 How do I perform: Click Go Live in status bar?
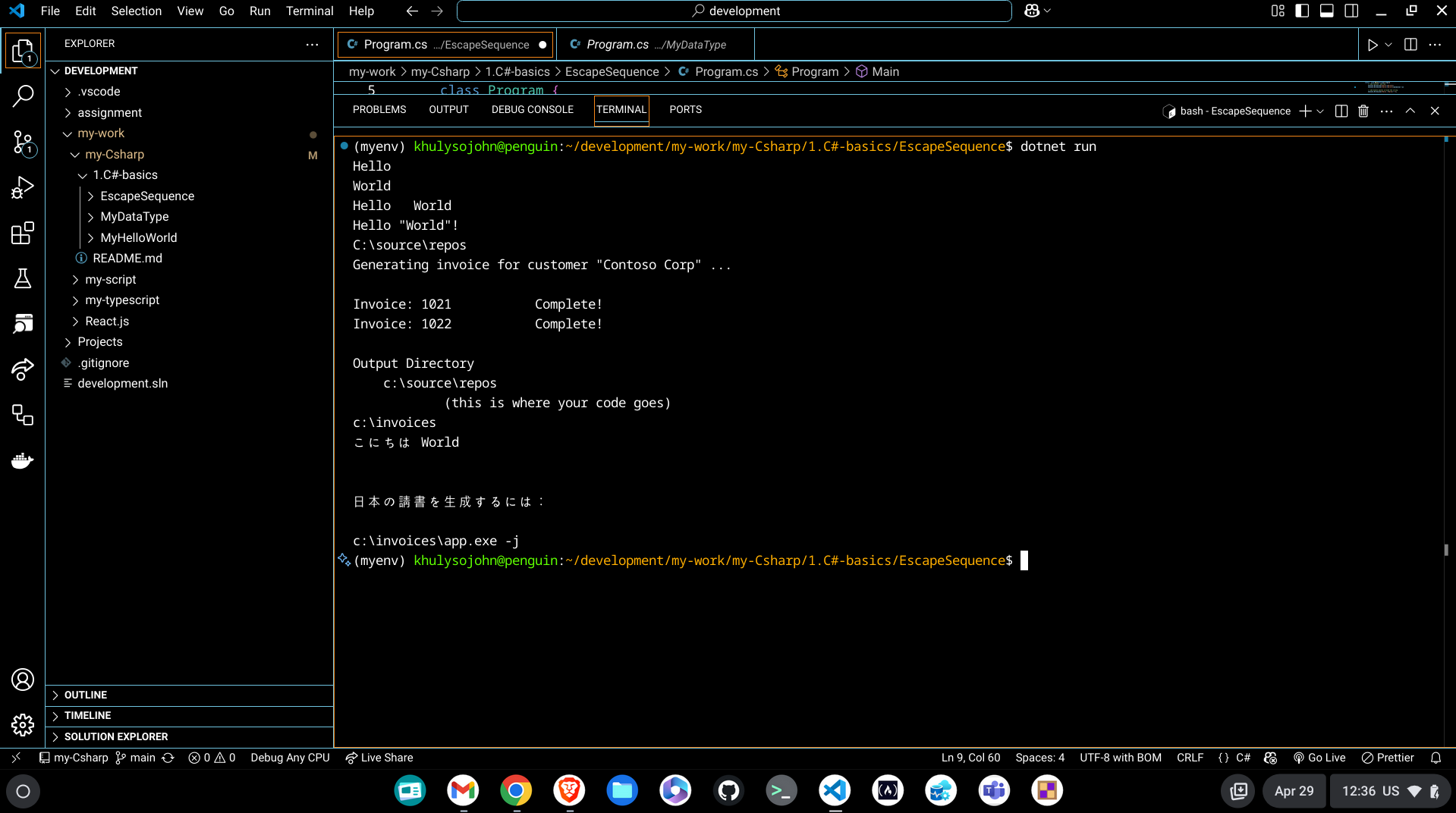tap(1319, 758)
